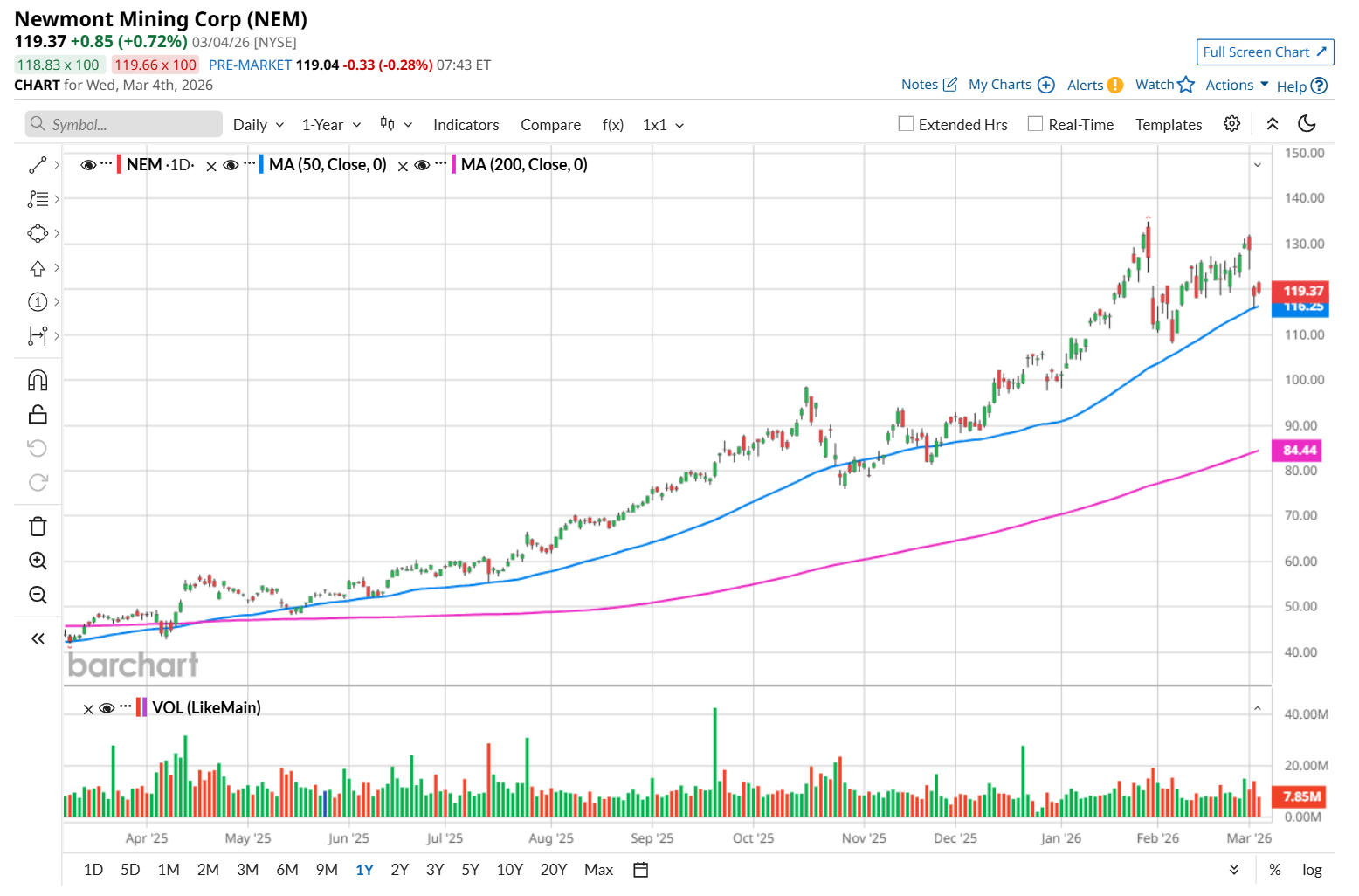Image resolution: width=1359 pixels, height=896 pixels.
Task: Click the lock drawings icon
Action: tap(38, 415)
